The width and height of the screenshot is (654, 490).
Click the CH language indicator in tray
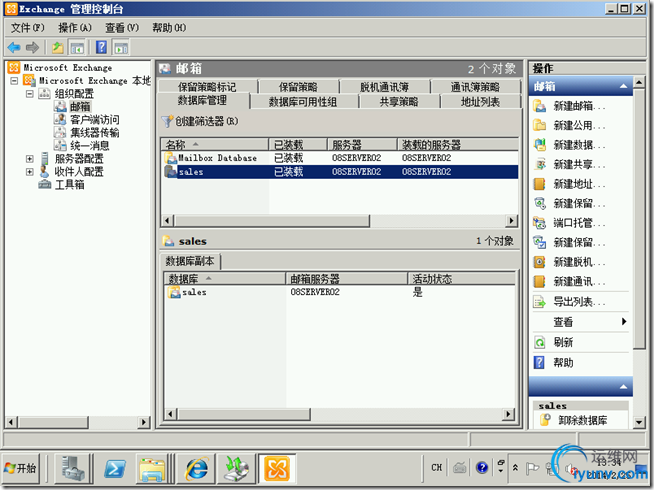436,467
